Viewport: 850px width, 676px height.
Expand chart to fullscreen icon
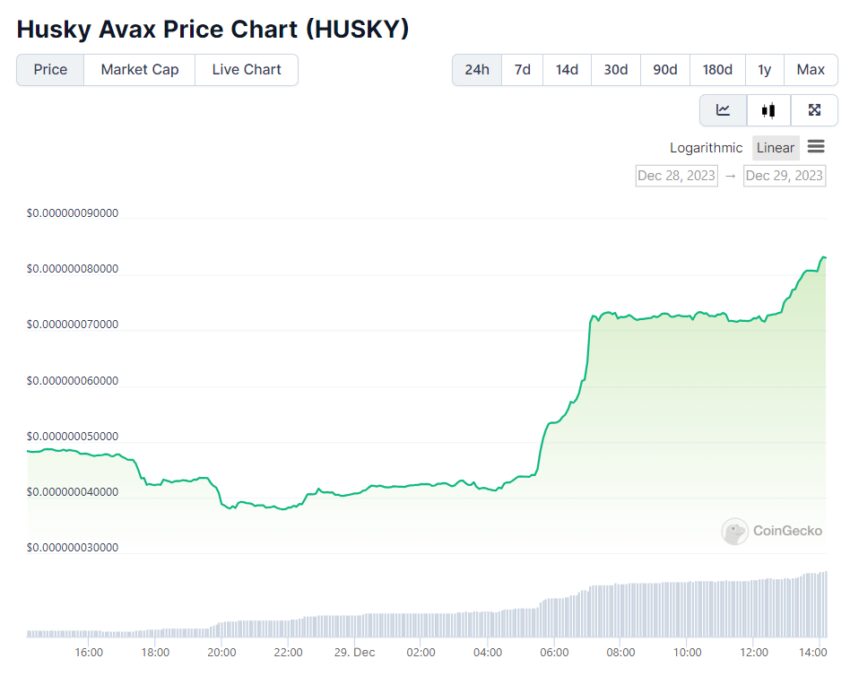pyautogui.click(x=814, y=110)
